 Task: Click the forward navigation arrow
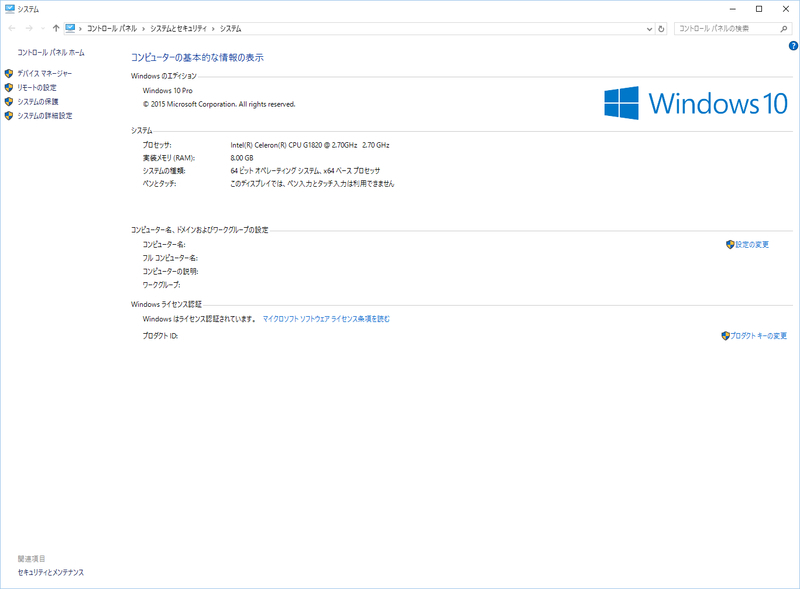(x=29, y=29)
